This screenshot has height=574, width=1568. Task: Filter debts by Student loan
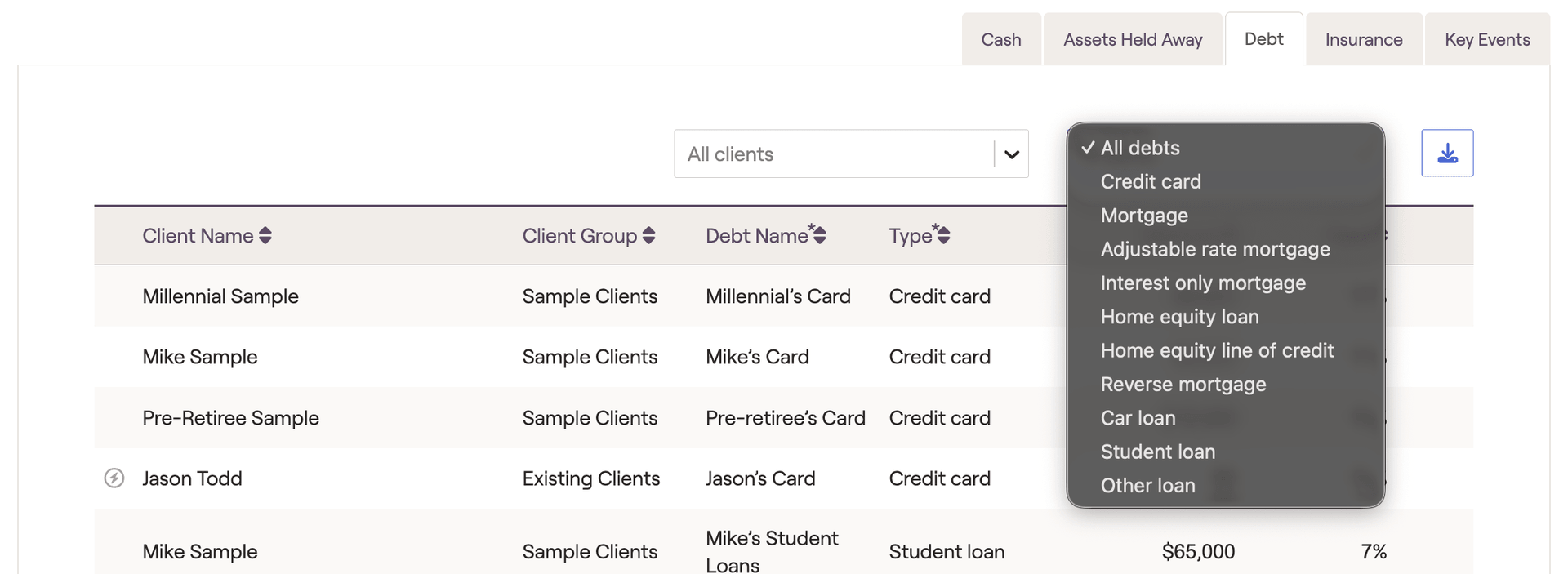click(x=1157, y=452)
